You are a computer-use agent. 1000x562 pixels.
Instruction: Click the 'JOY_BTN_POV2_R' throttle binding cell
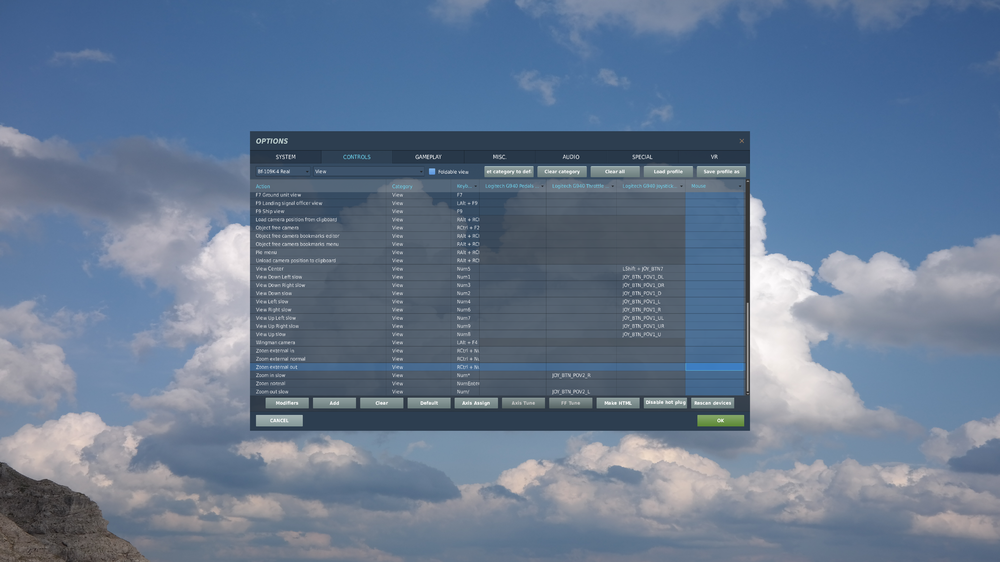[x=581, y=376]
